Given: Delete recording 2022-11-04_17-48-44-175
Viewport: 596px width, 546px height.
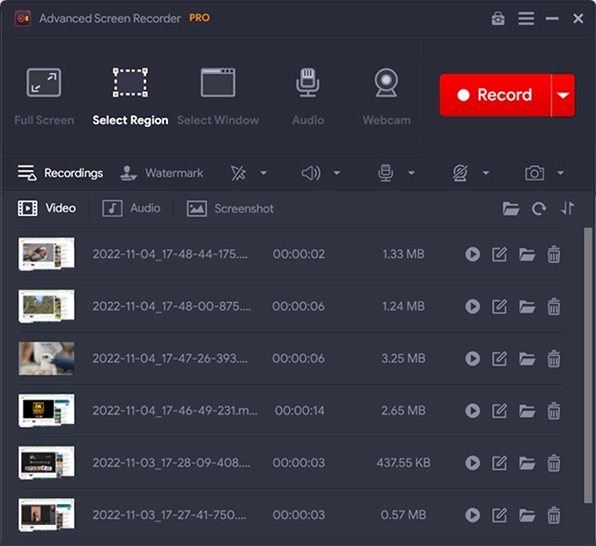Looking at the screenshot, I should (554, 254).
